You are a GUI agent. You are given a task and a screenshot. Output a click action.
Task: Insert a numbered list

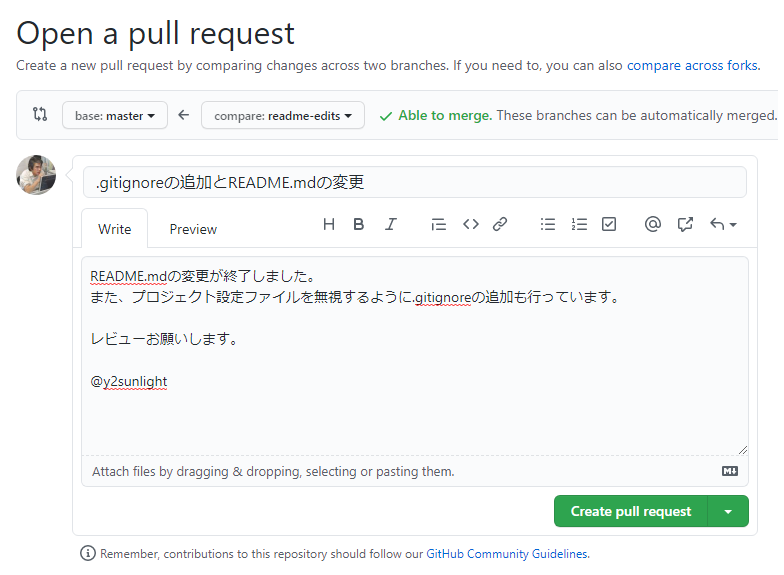[579, 225]
